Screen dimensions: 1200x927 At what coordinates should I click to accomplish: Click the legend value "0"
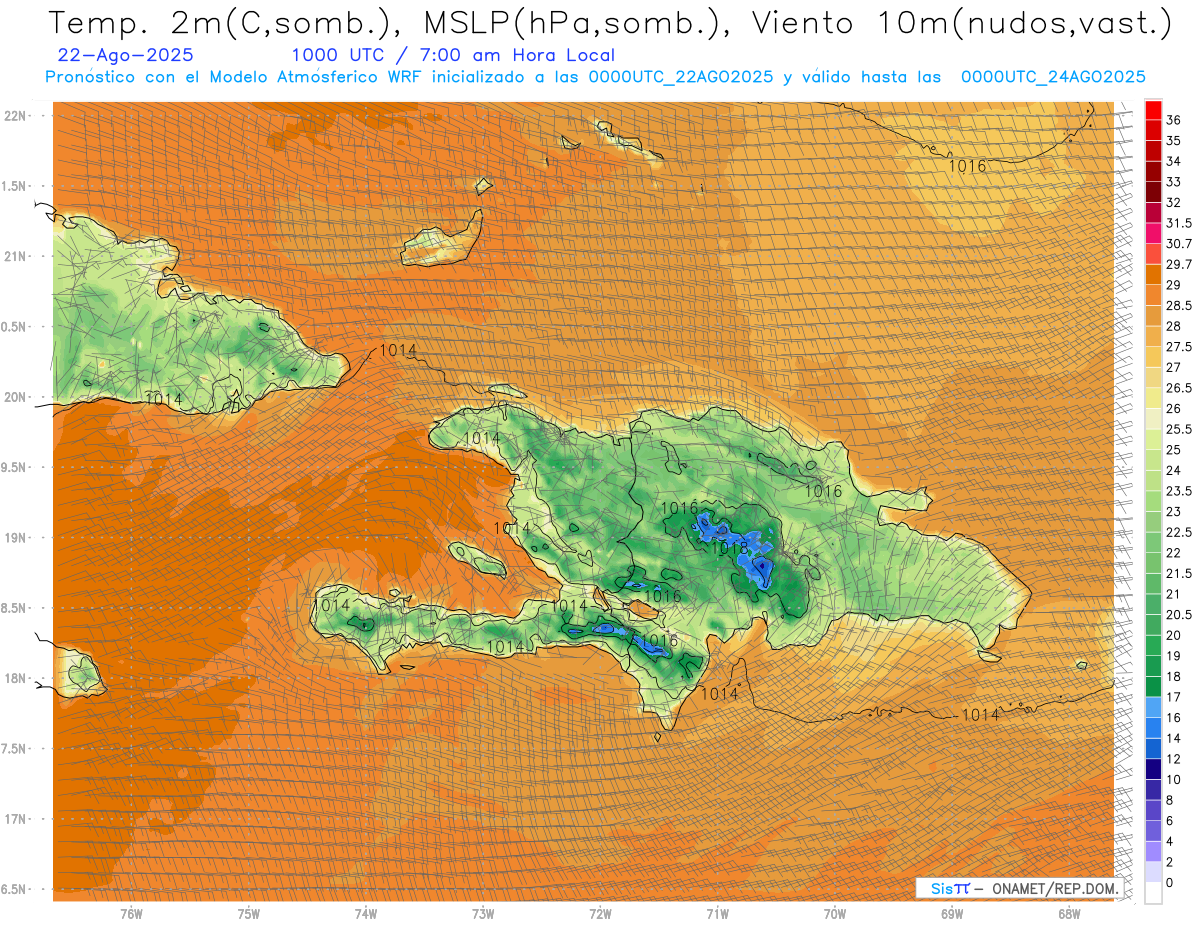1170,883
